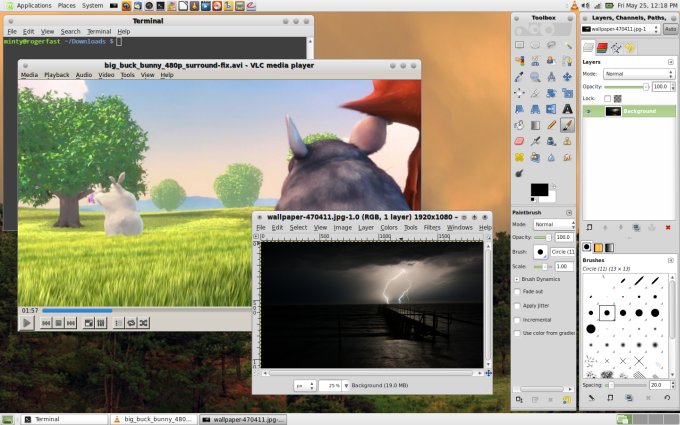Select the Move tool
680x425 pixels.
pyautogui.click(x=567, y=77)
